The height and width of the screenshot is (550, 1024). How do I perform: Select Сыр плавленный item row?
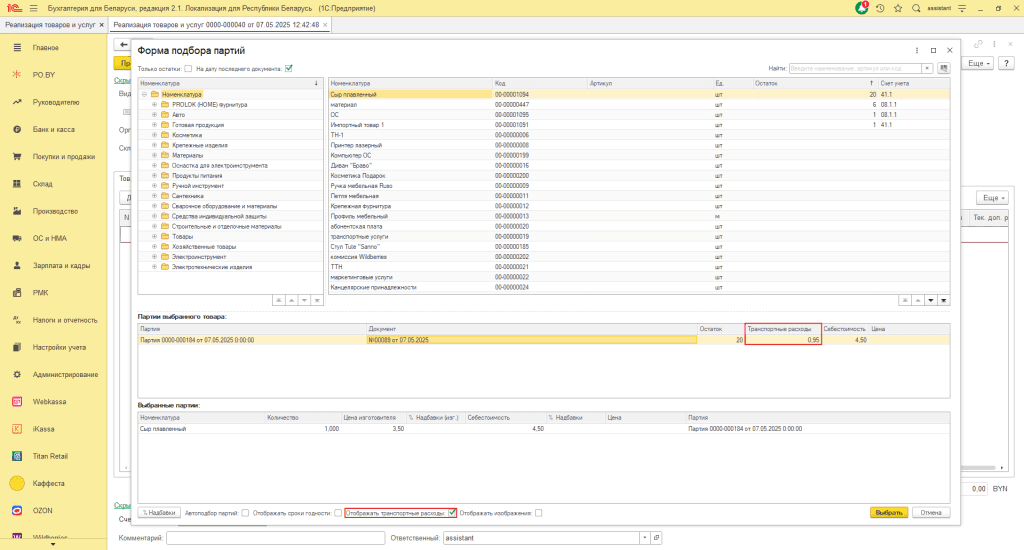pyautogui.click(x=639, y=94)
